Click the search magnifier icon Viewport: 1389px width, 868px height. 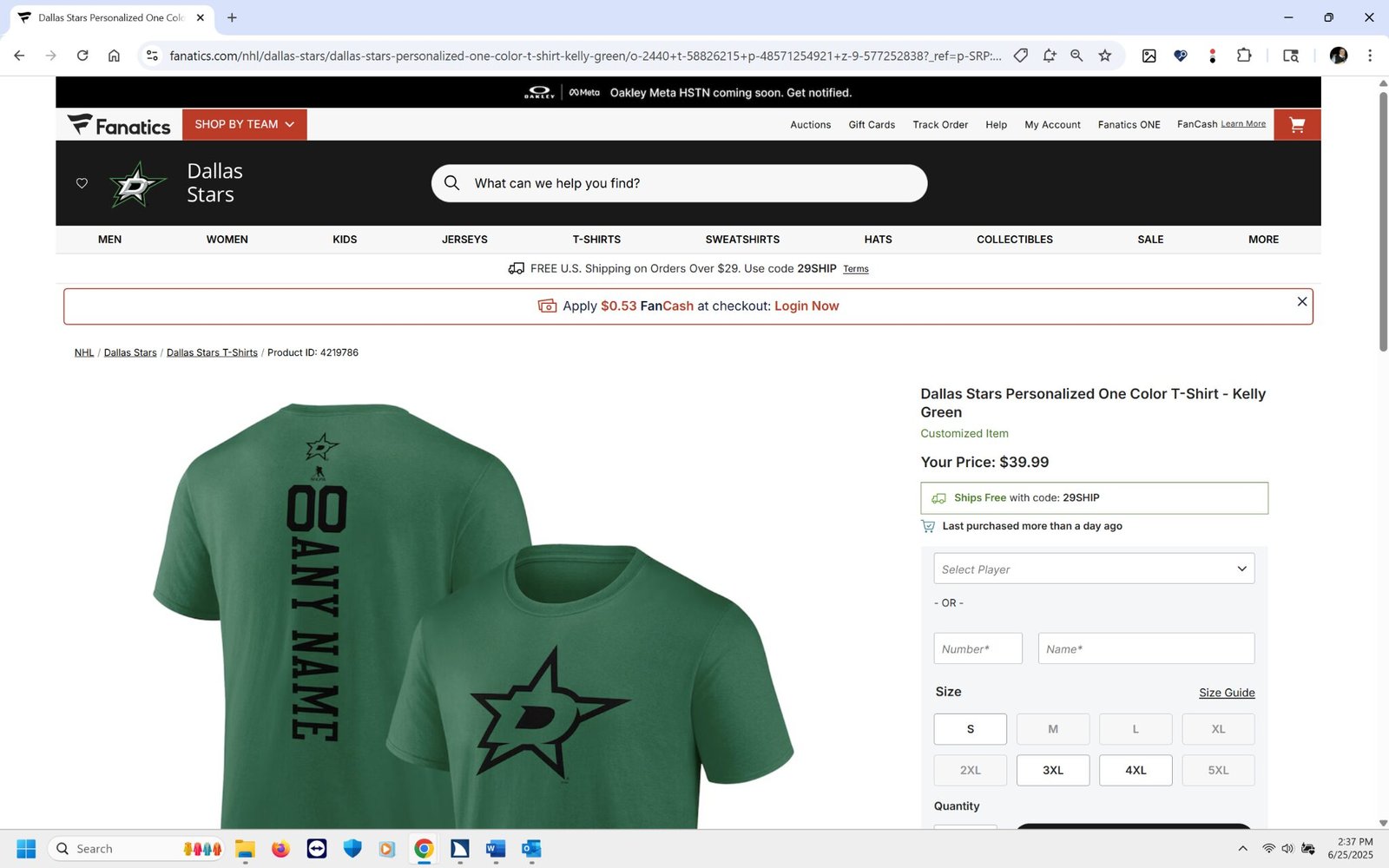[451, 183]
